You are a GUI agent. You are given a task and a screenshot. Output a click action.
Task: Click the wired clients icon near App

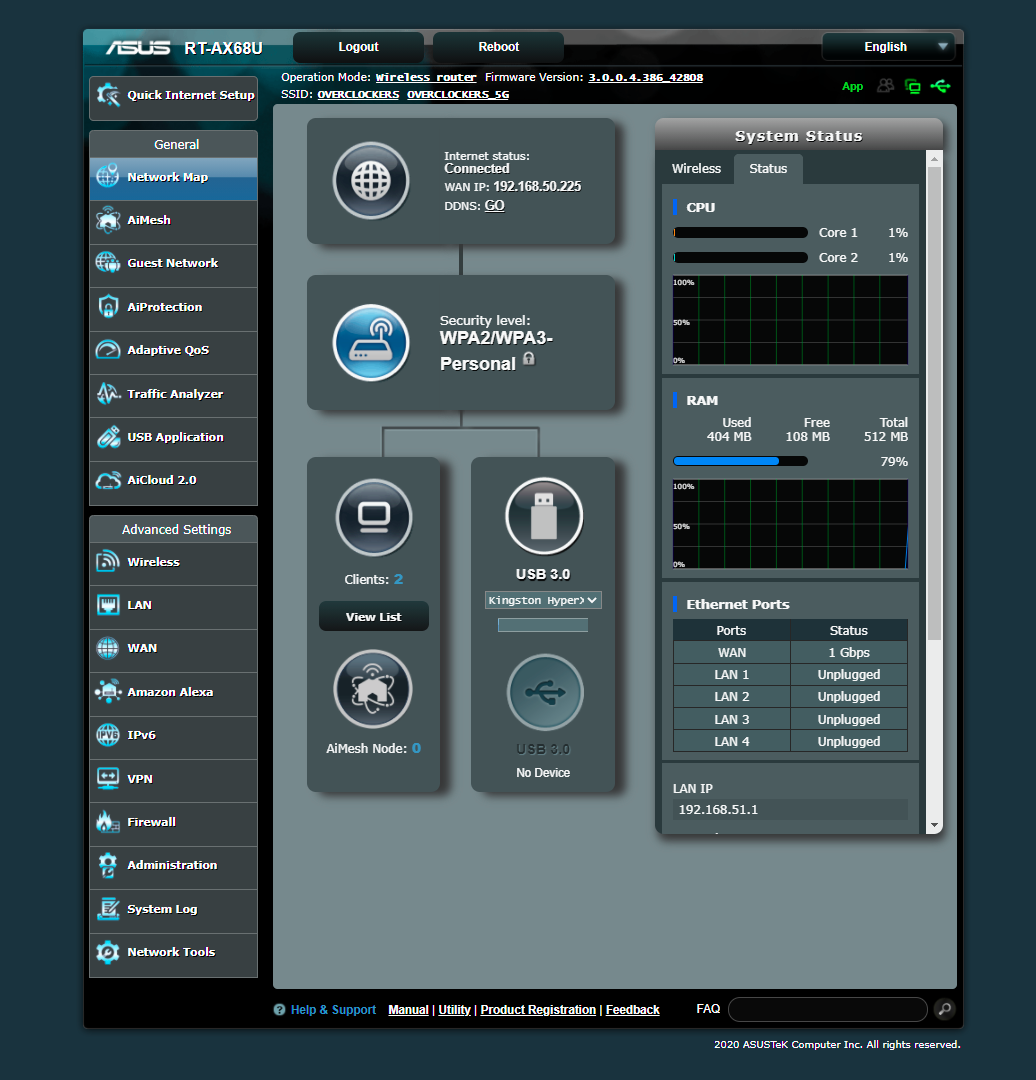click(x=912, y=86)
